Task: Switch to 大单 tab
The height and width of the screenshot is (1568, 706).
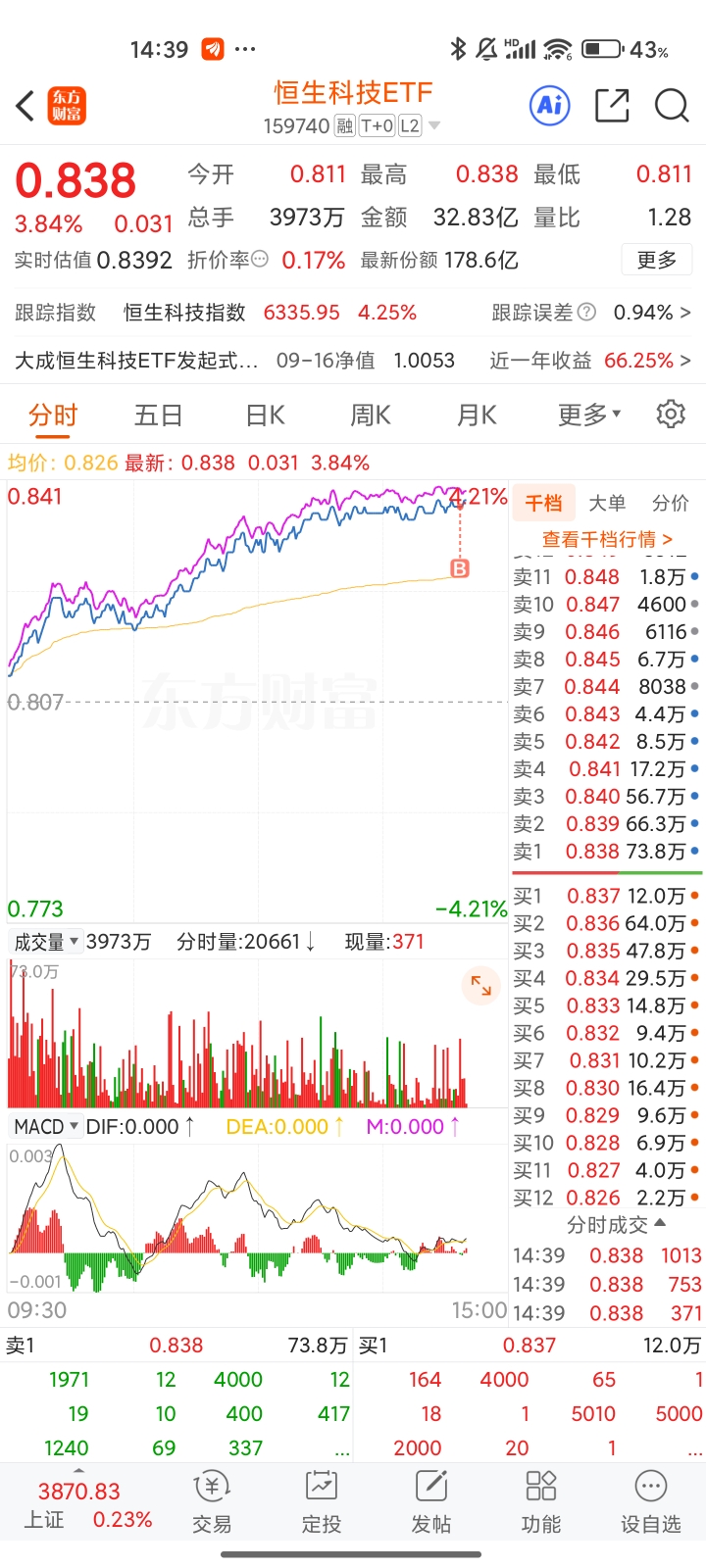Action: (x=607, y=504)
